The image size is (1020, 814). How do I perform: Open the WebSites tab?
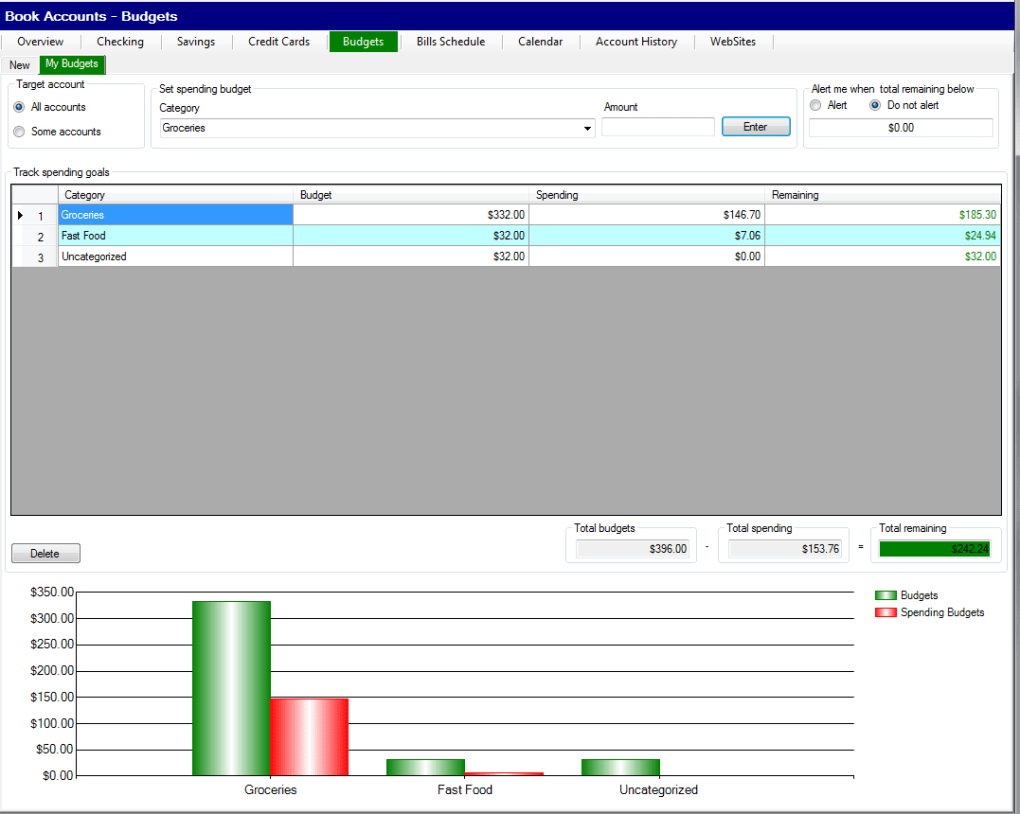click(x=732, y=42)
